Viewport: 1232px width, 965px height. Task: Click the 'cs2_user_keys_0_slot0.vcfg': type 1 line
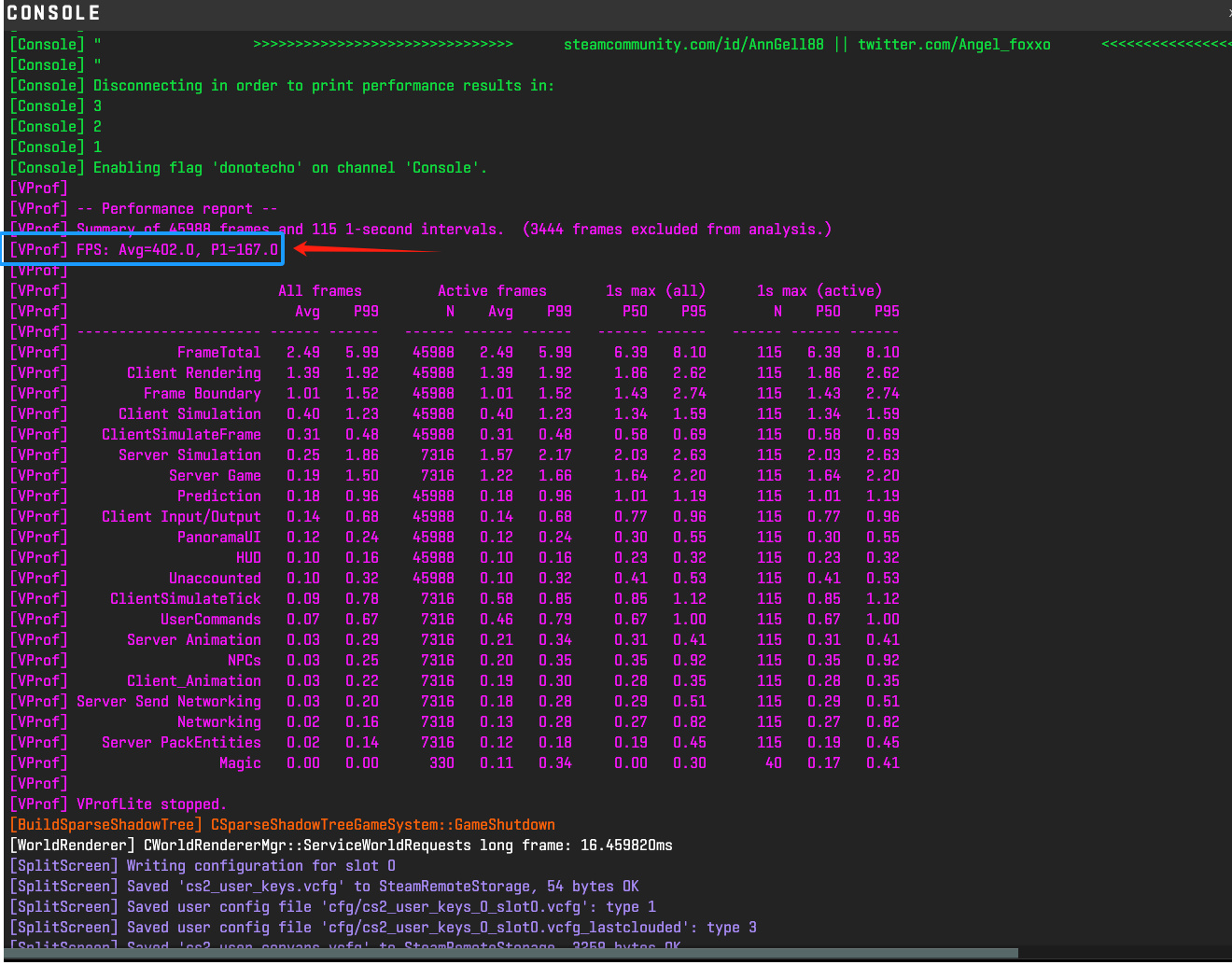pyautogui.click(x=332, y=907)
